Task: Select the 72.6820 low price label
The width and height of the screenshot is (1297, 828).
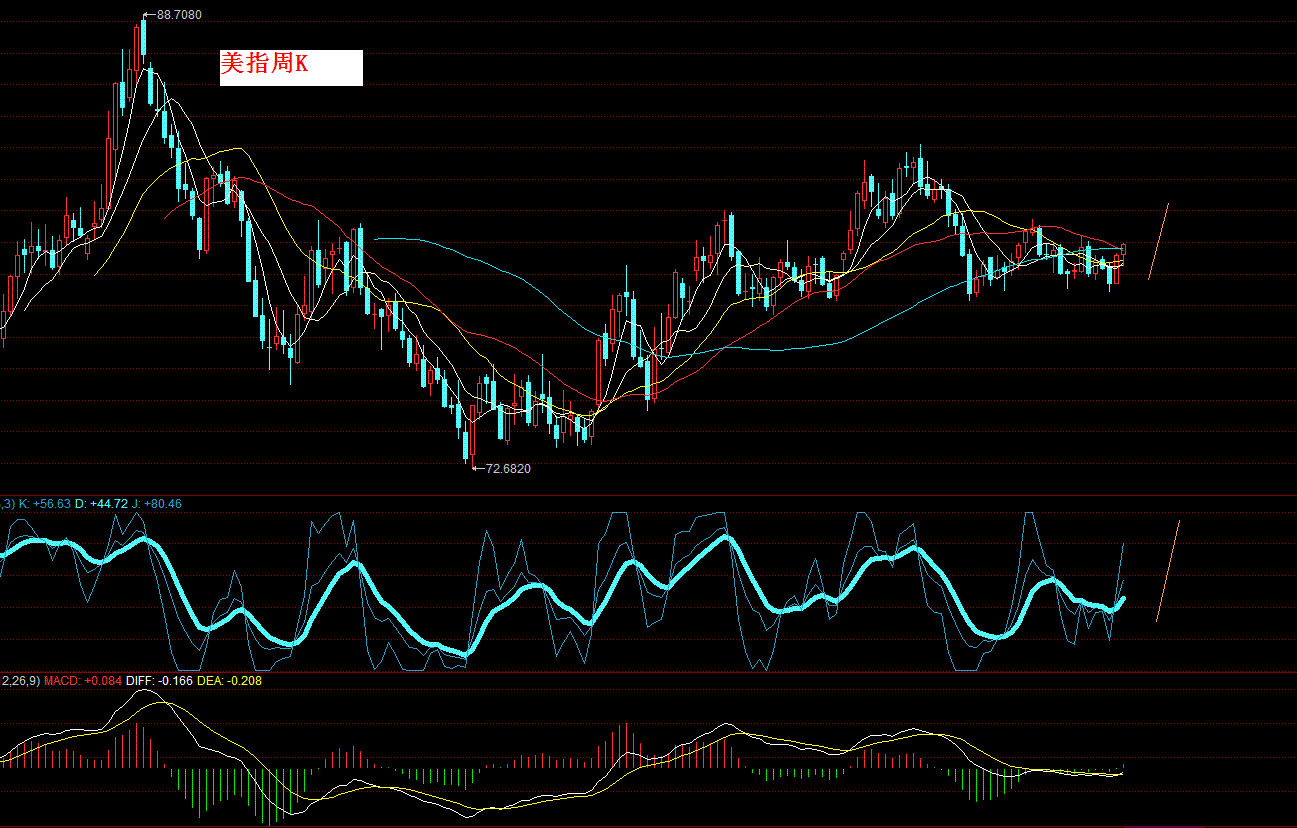Action: click(x=508, y=468)
